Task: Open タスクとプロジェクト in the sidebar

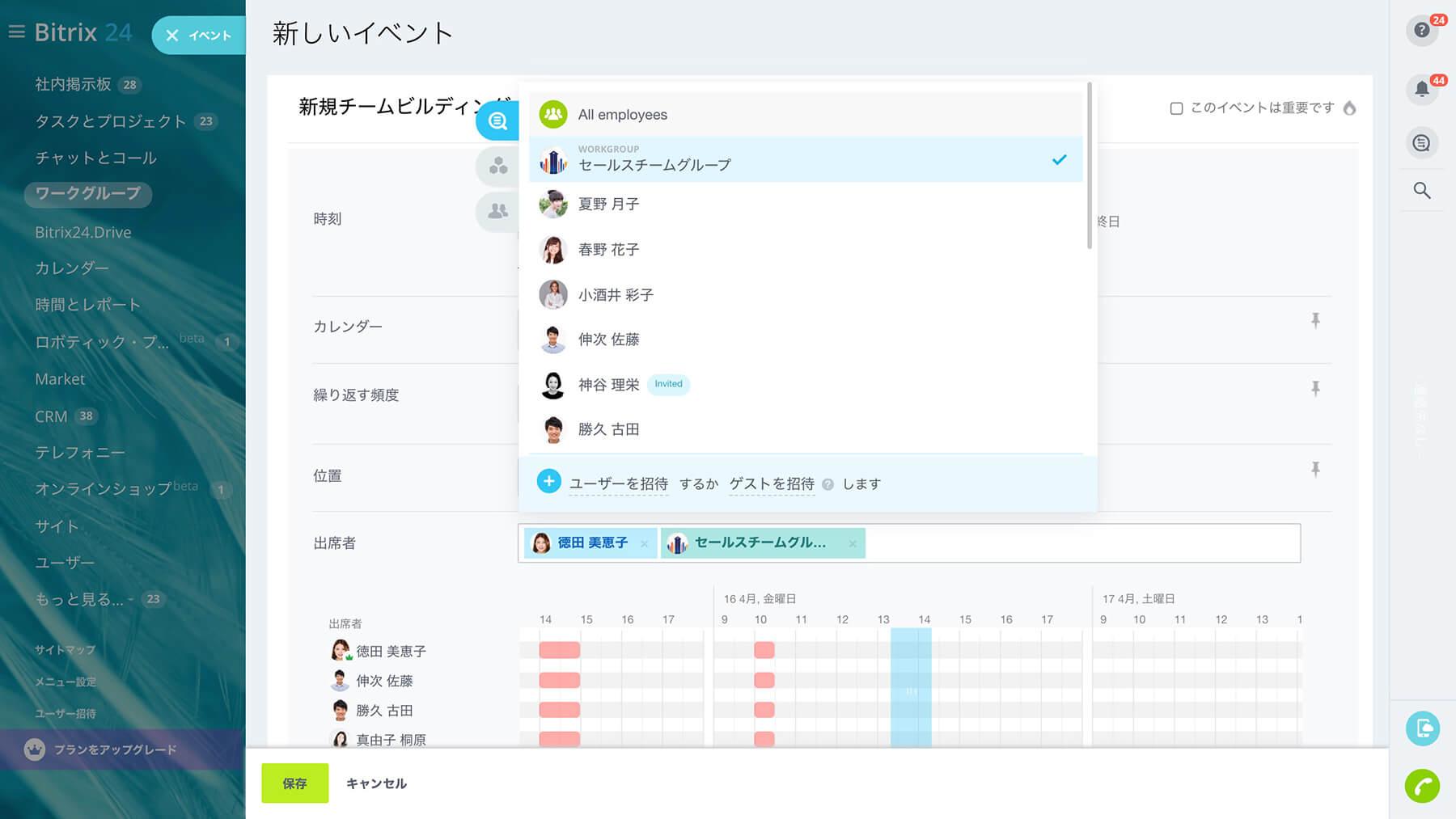Action: [x=110, y=121]
